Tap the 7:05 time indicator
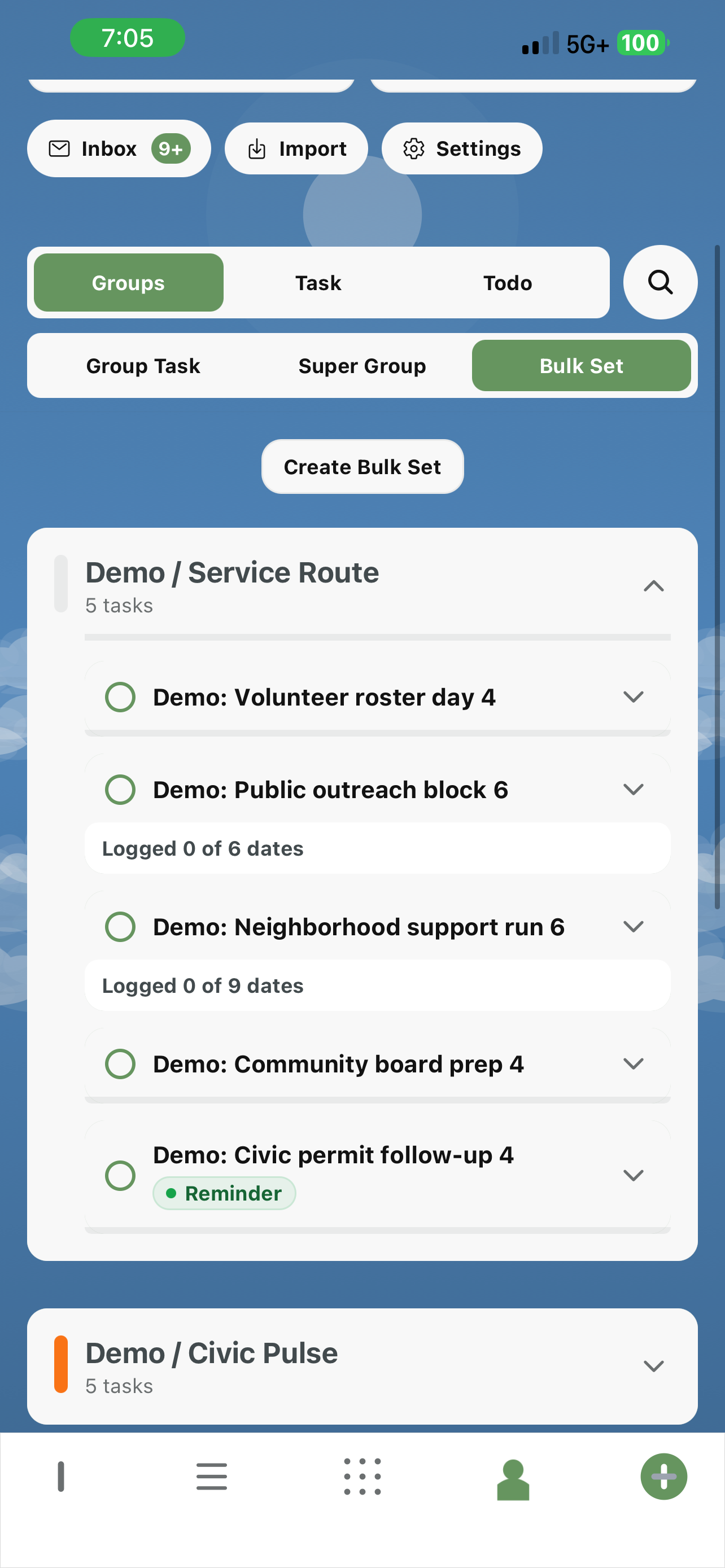Image resolution: width=725 pixels, height=1568 pixels. point(127,38)
